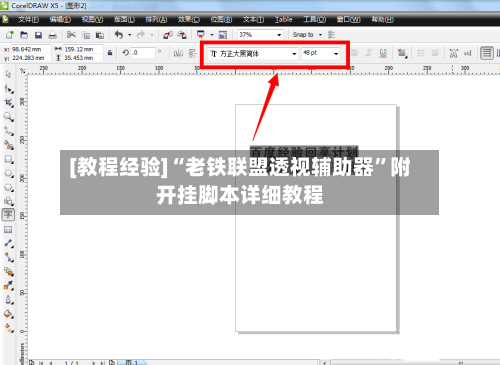Viewport: 500px width, 365px height.
Task: Mirror text horizontally with property bar icon
Action: click(x=179, y=53)
